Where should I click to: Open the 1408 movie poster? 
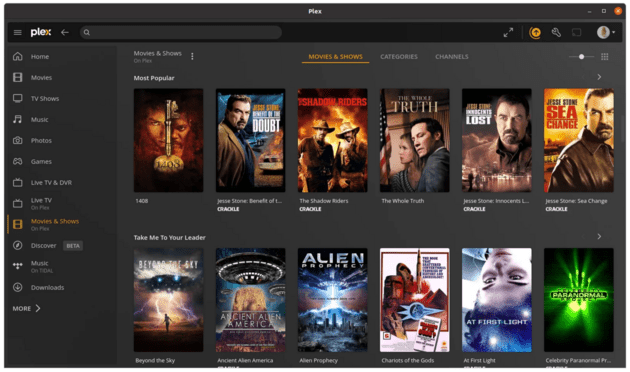pos(168,140)
